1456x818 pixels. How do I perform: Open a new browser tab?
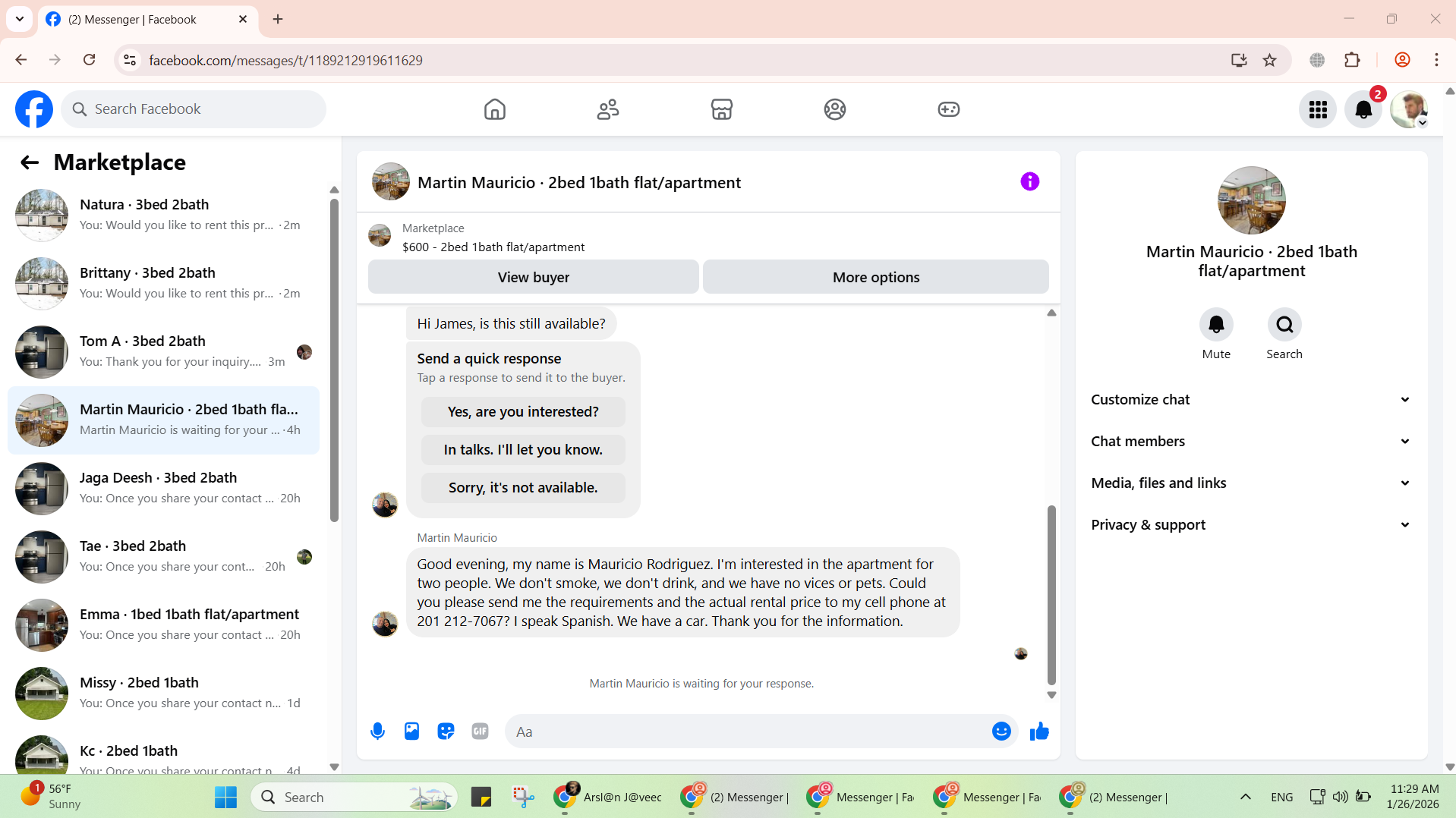278,19
